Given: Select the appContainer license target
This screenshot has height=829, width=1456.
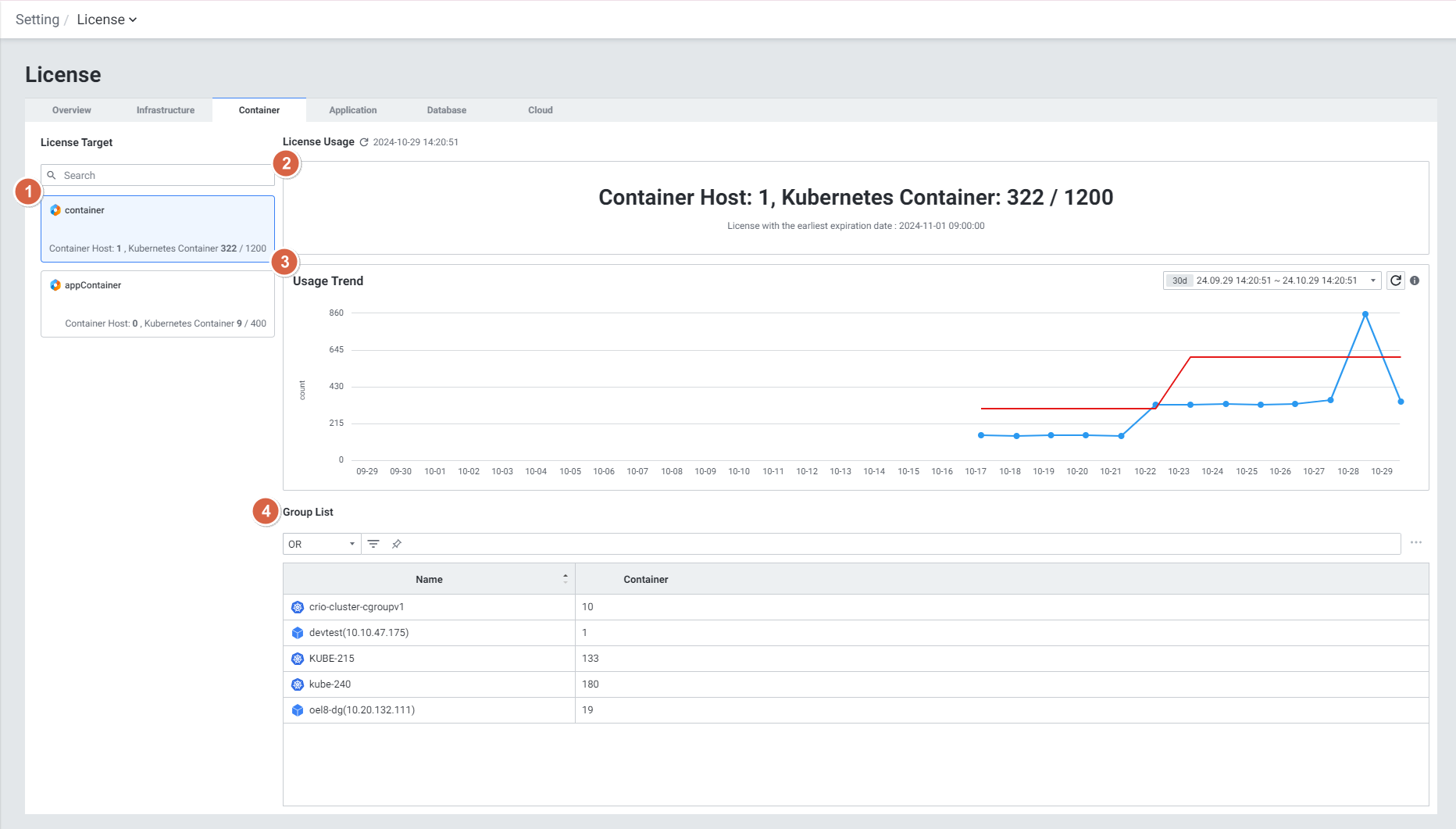Looking at the screenshot, I should [x=158, y=304].
